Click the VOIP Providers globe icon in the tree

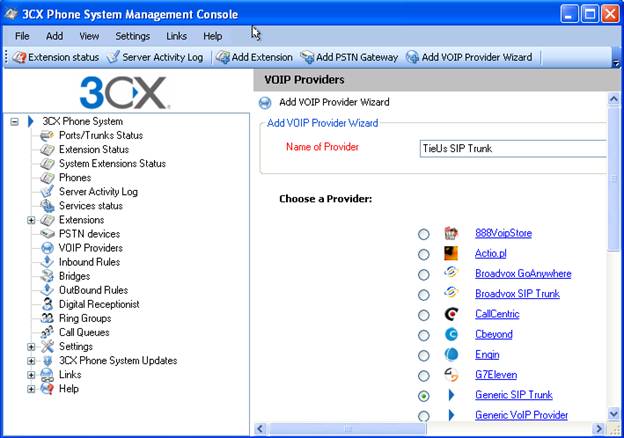tap(47, 248)
